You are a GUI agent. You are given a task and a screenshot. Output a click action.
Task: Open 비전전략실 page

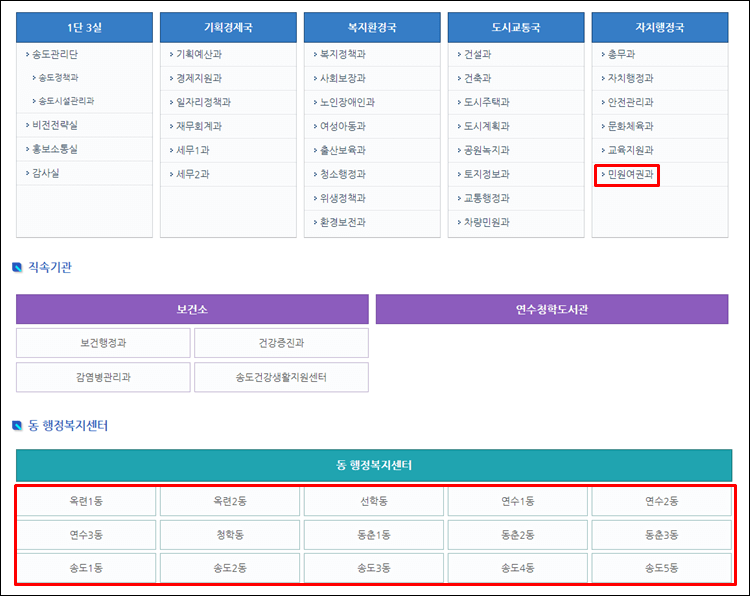pos(55,125)
